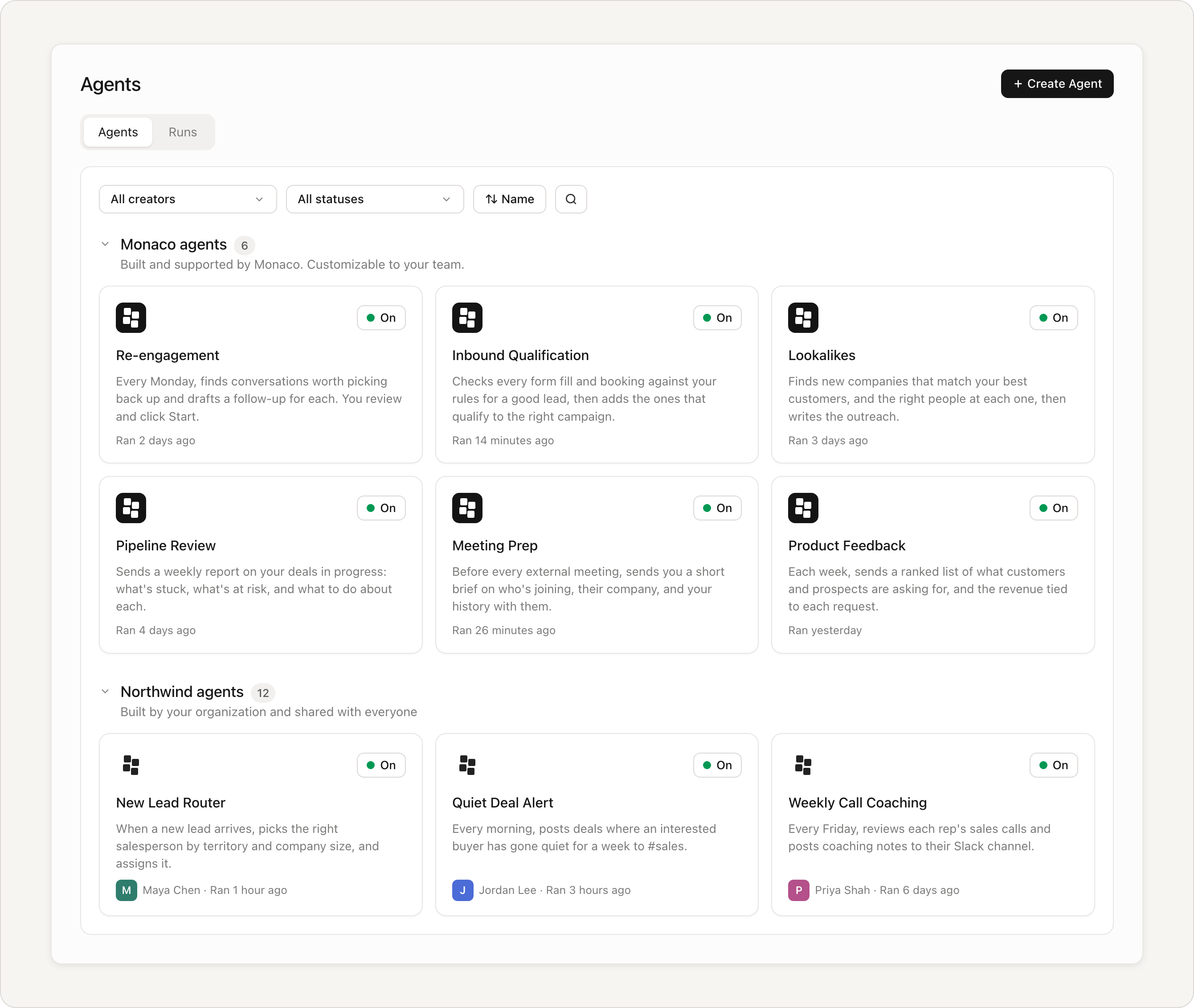Switch to the Runs tab

183,132
